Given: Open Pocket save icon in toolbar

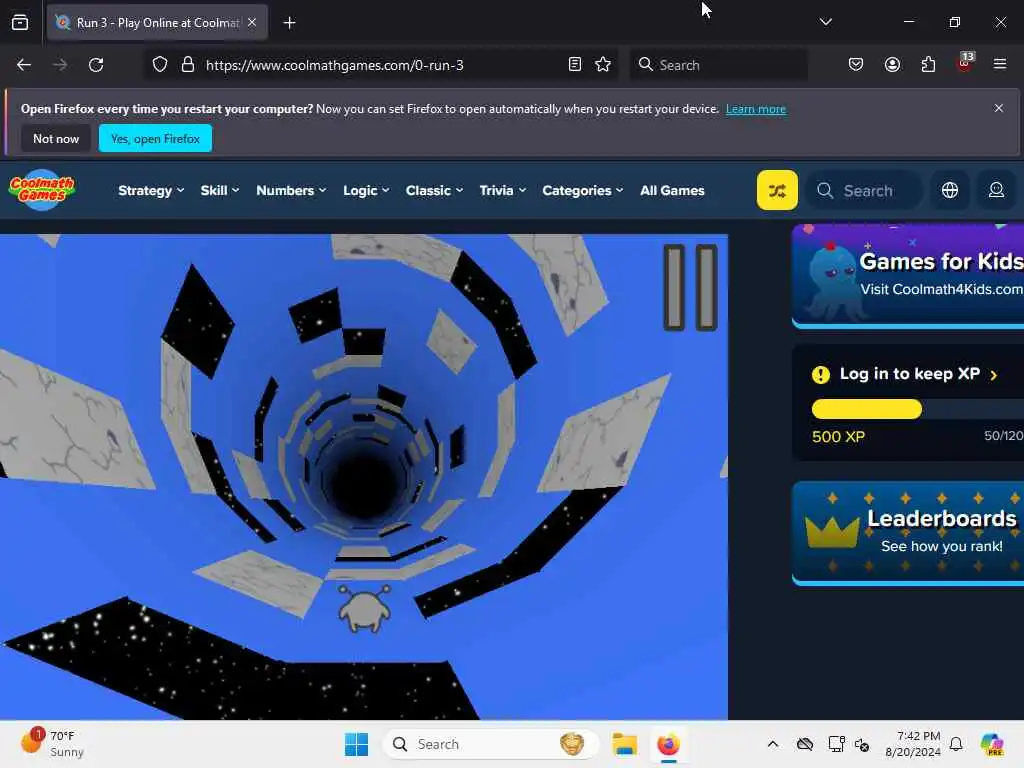Looking at the screenshot, I should [x=856, y=65].
